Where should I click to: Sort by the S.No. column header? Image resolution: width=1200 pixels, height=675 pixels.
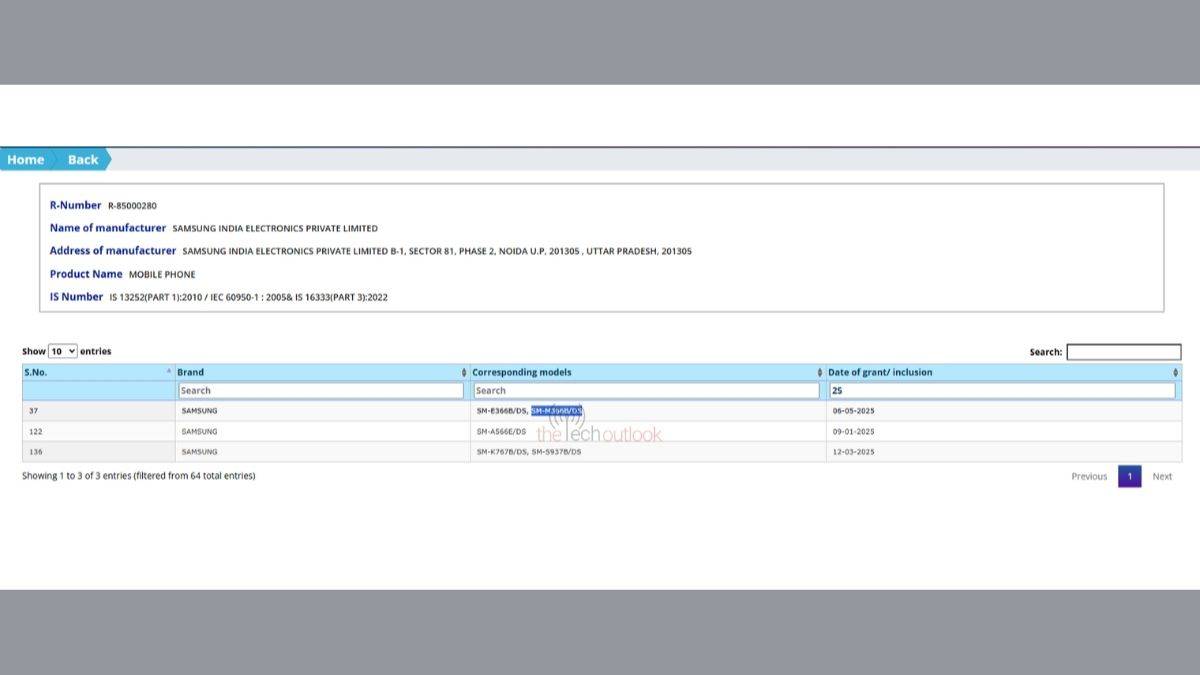(x=98, y=372)
